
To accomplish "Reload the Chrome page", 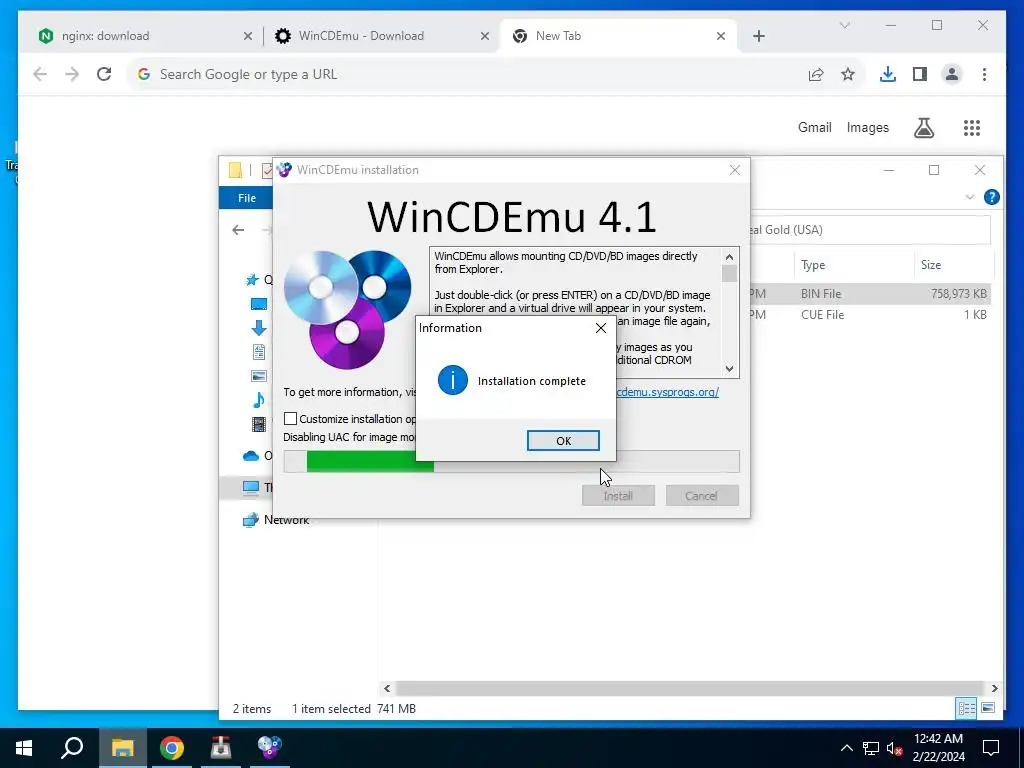I will 104,74.
